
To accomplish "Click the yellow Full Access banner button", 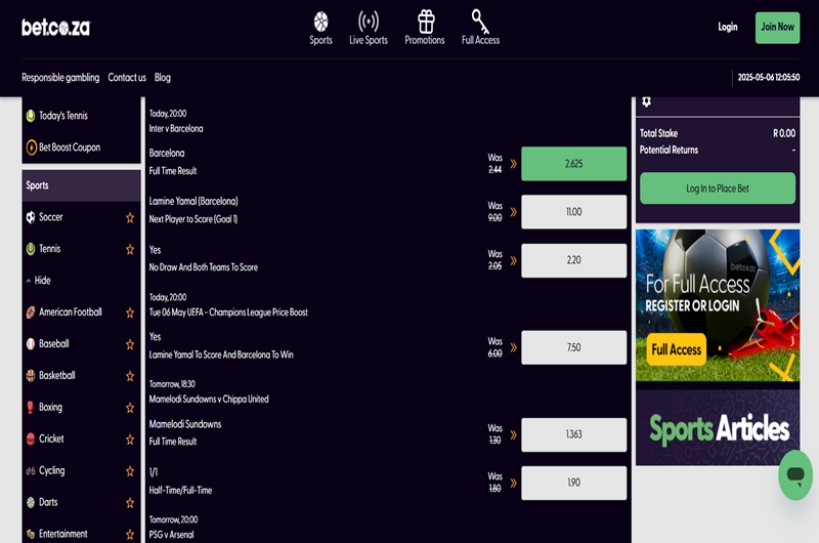I will tap(676, 349).
